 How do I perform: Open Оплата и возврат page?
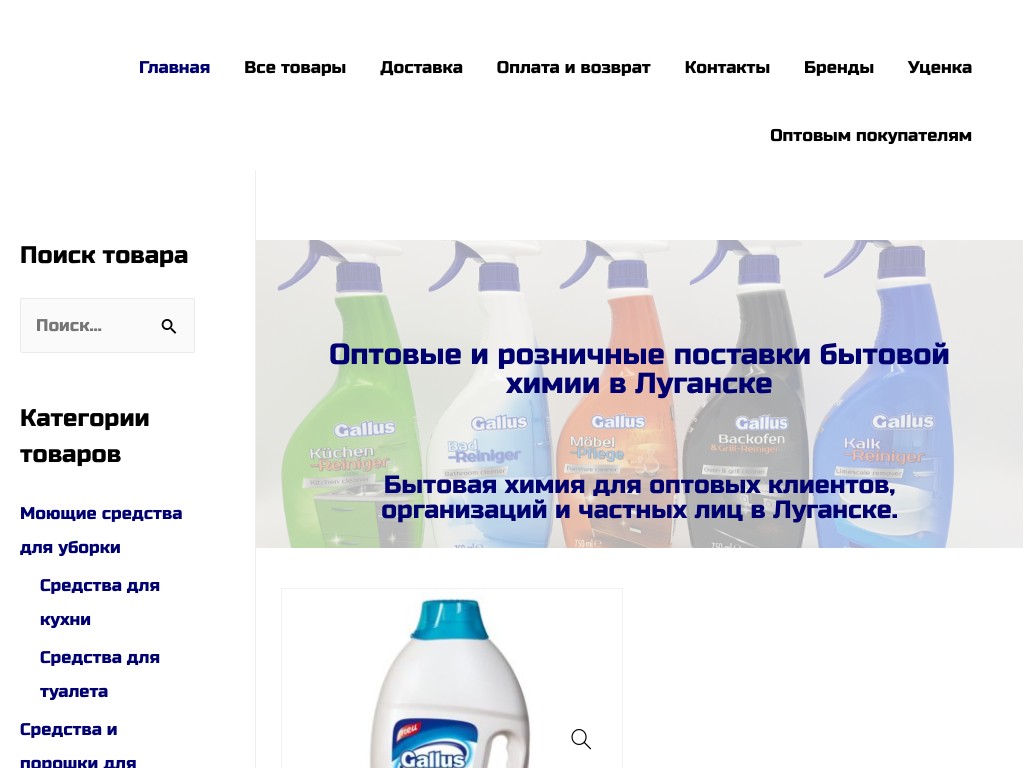pyautogui.click(x=573, y=67)
